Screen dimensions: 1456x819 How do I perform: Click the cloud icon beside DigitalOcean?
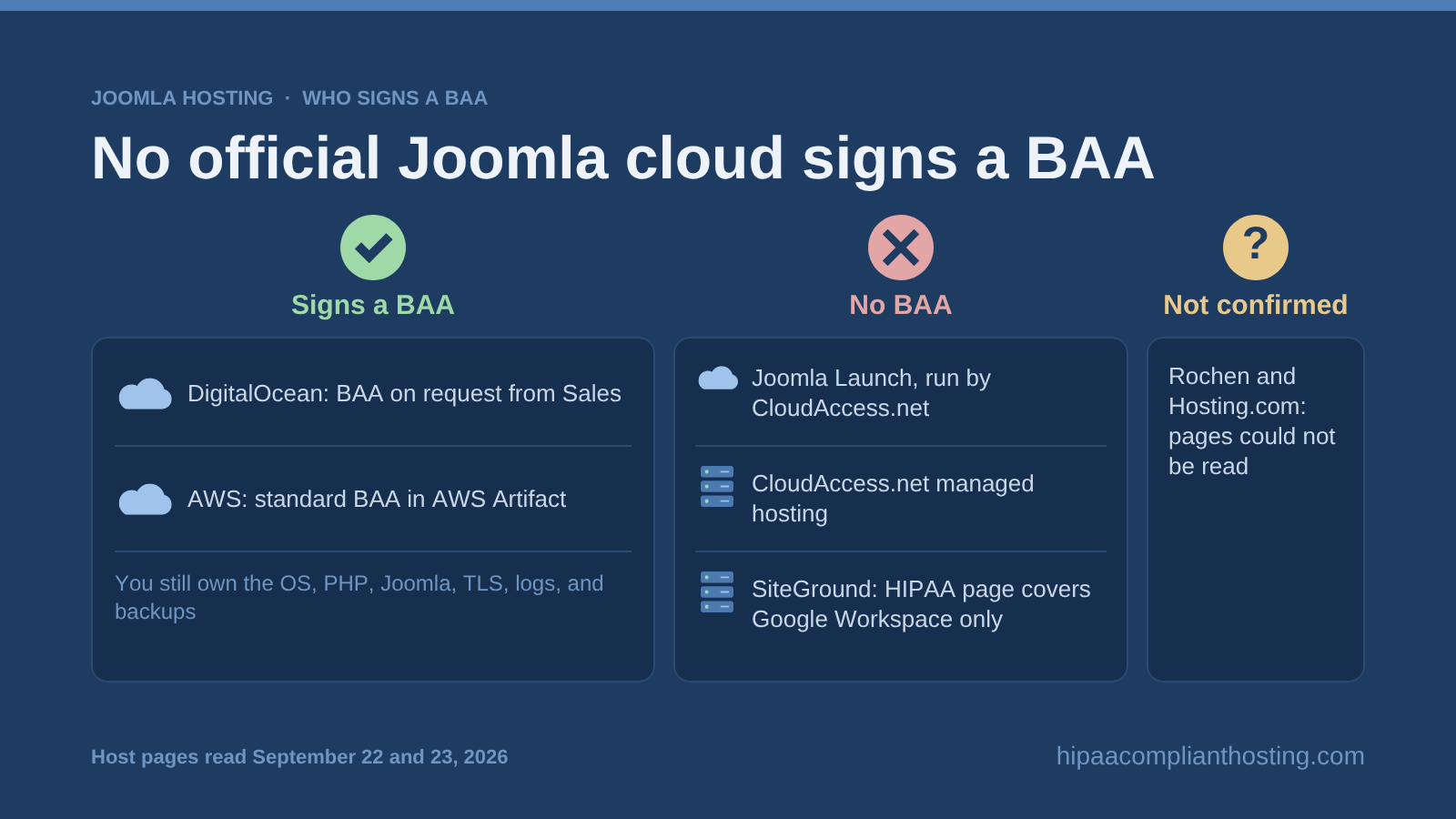[x=146, y=394]
